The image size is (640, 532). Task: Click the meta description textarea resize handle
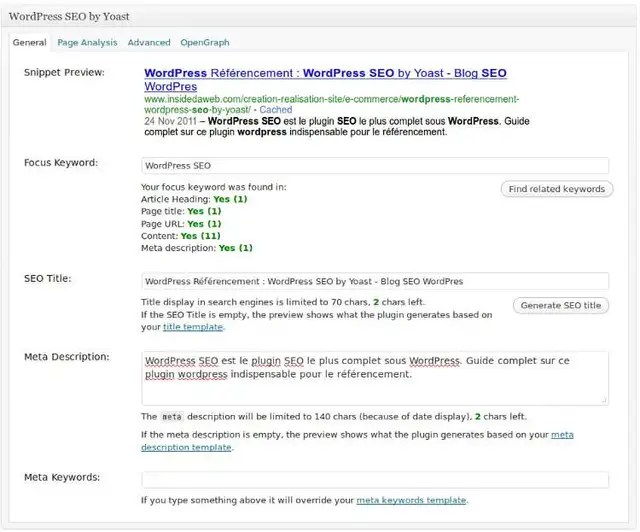point(604,401)
